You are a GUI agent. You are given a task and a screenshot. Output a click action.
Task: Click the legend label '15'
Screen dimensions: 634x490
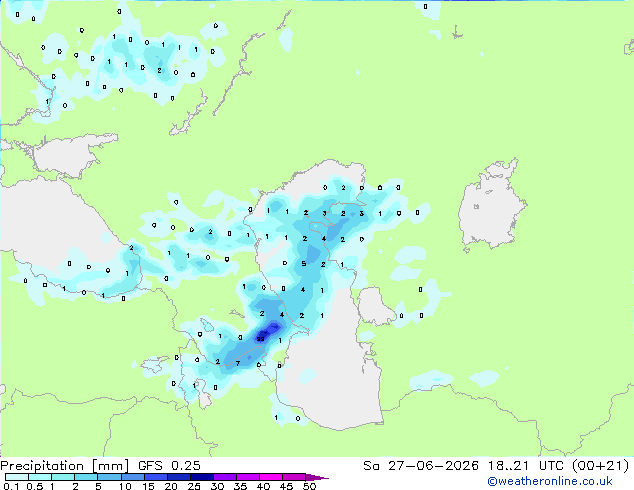(148, 486)
